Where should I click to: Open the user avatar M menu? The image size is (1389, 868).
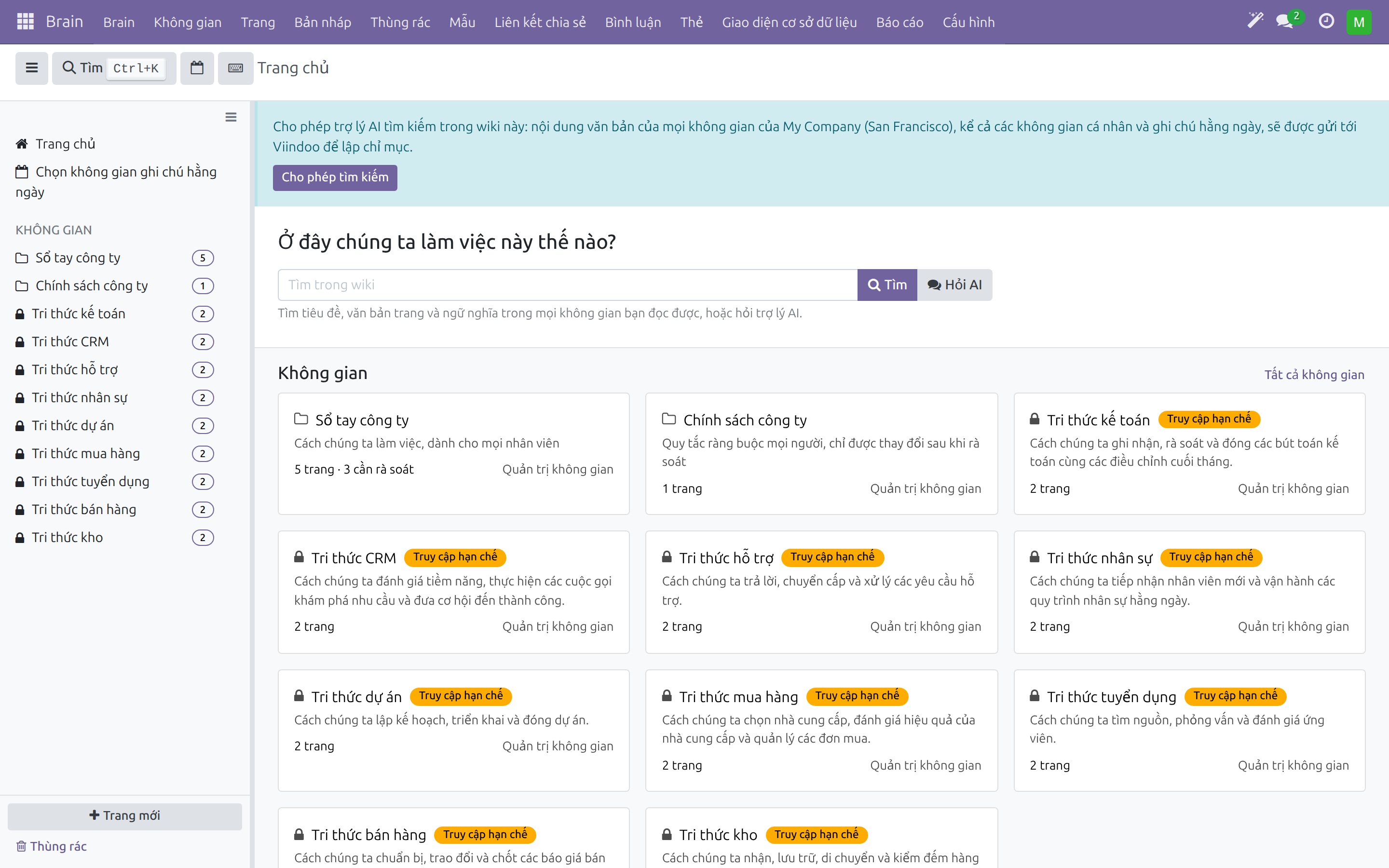(1359, 22)
